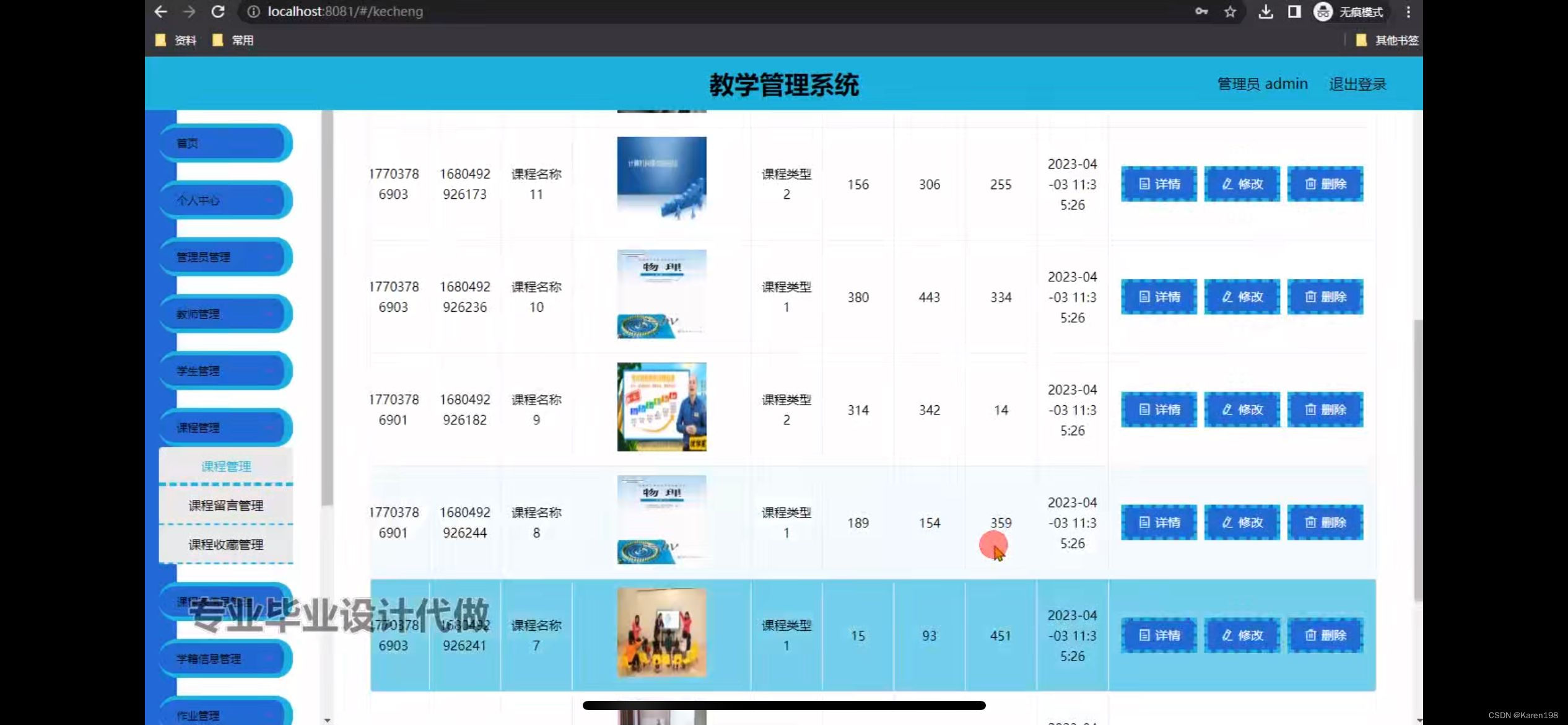Reload the page with the refresh icon
Image resolution: width=1568 pixels, height=725 pixels.
pyautogui.click(x=218, y=12)
